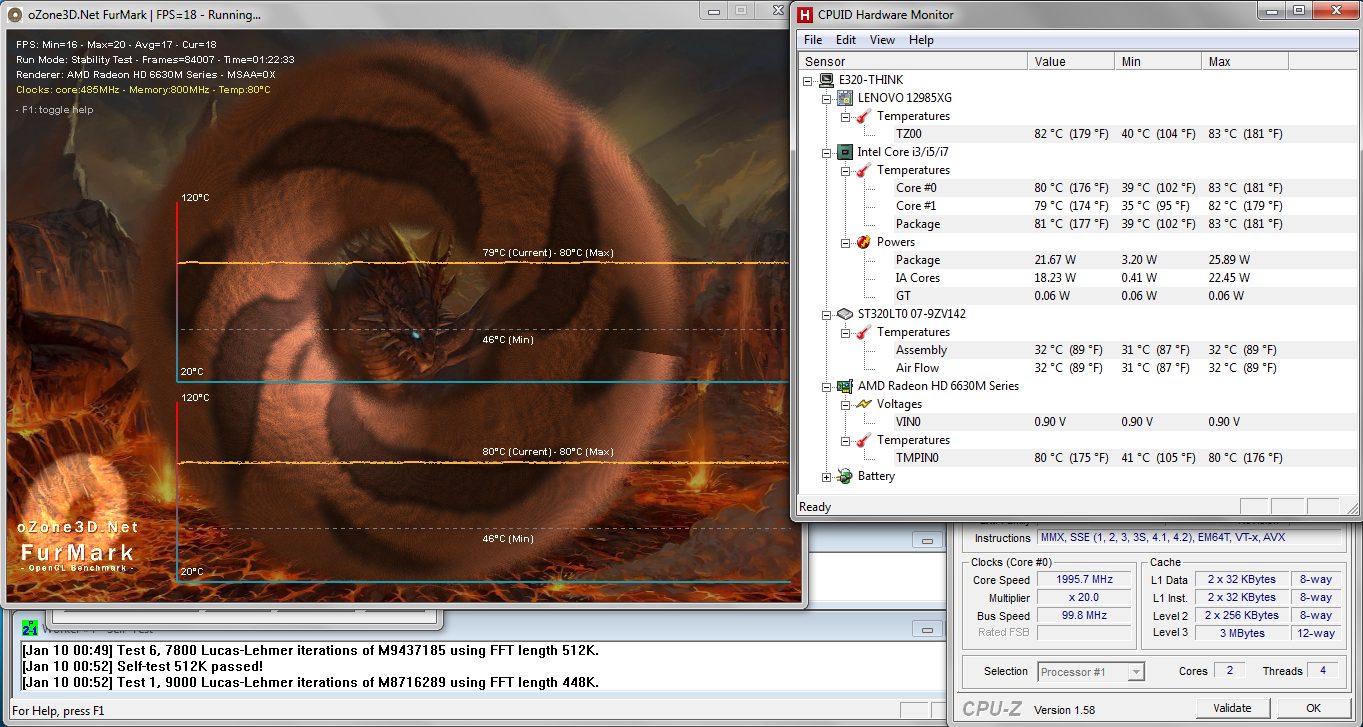Screen dimensions: 1363x727
Task: Collapse the ST320LT0 07-9ZV142 node
Action: pyautogui.click(x=826, y=314)
